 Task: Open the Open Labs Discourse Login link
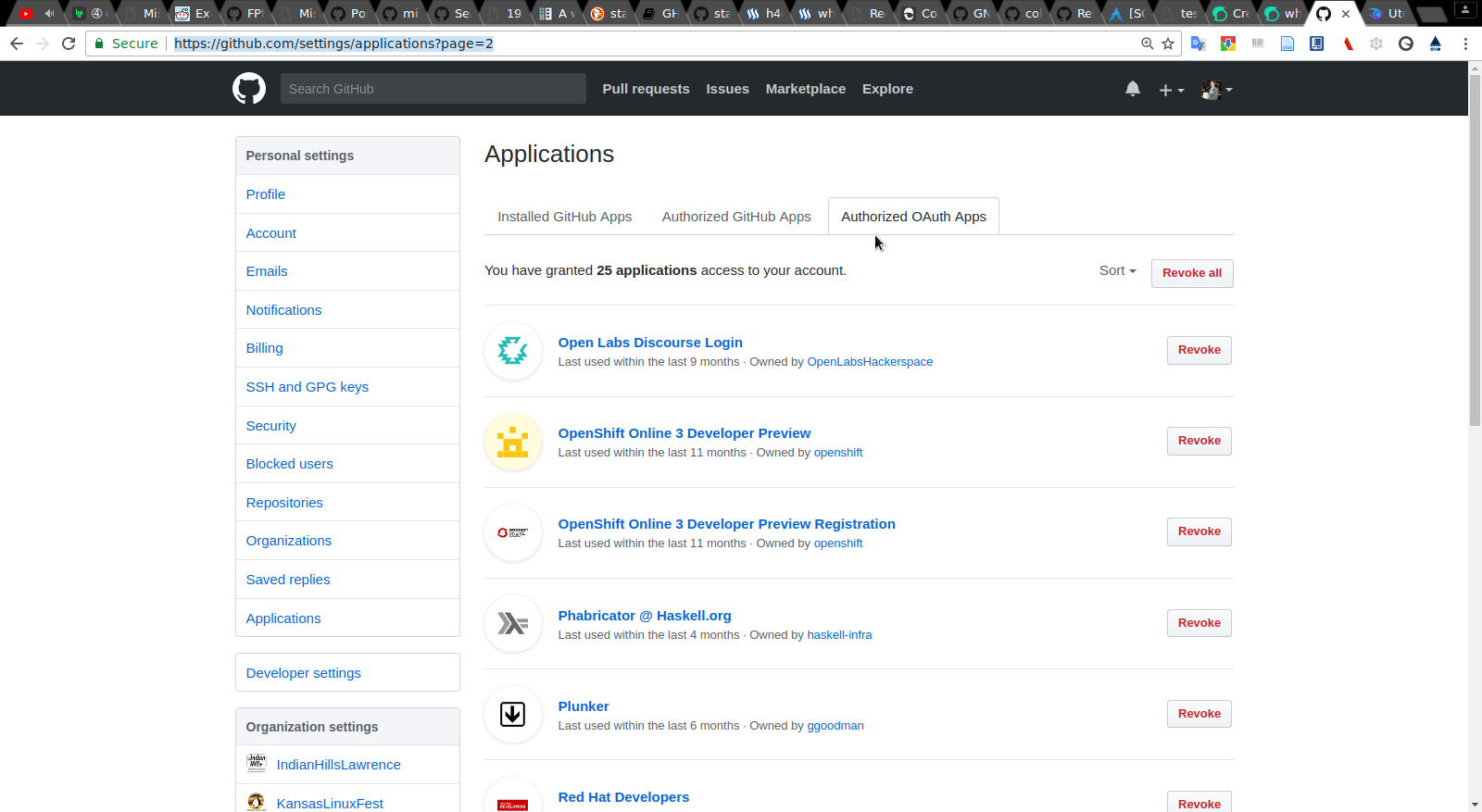(x=650, y=343)
